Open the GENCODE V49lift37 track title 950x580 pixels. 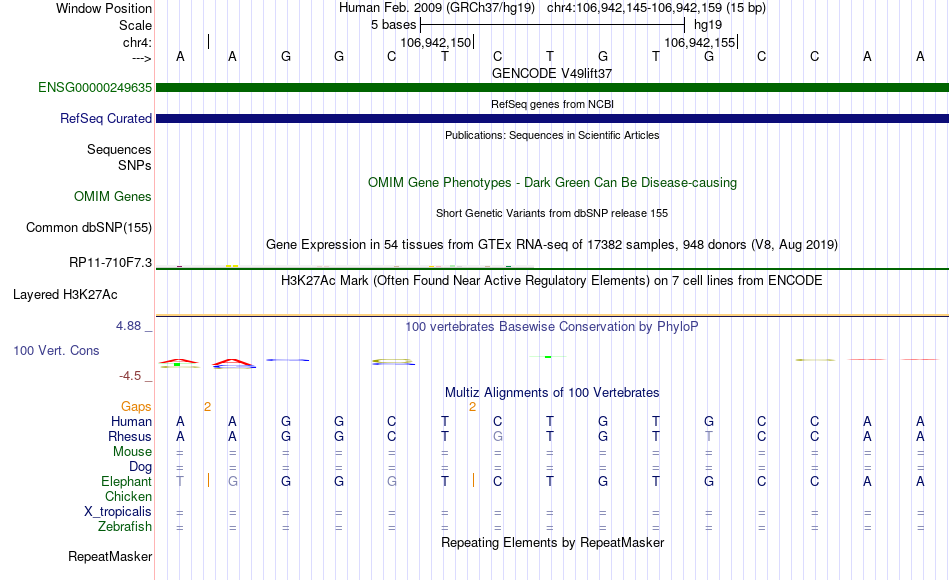(x=552, y=73)
